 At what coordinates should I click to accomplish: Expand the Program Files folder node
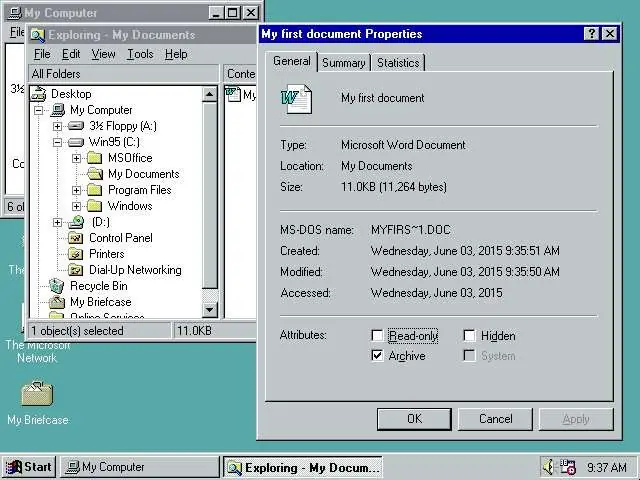(76, 190)
